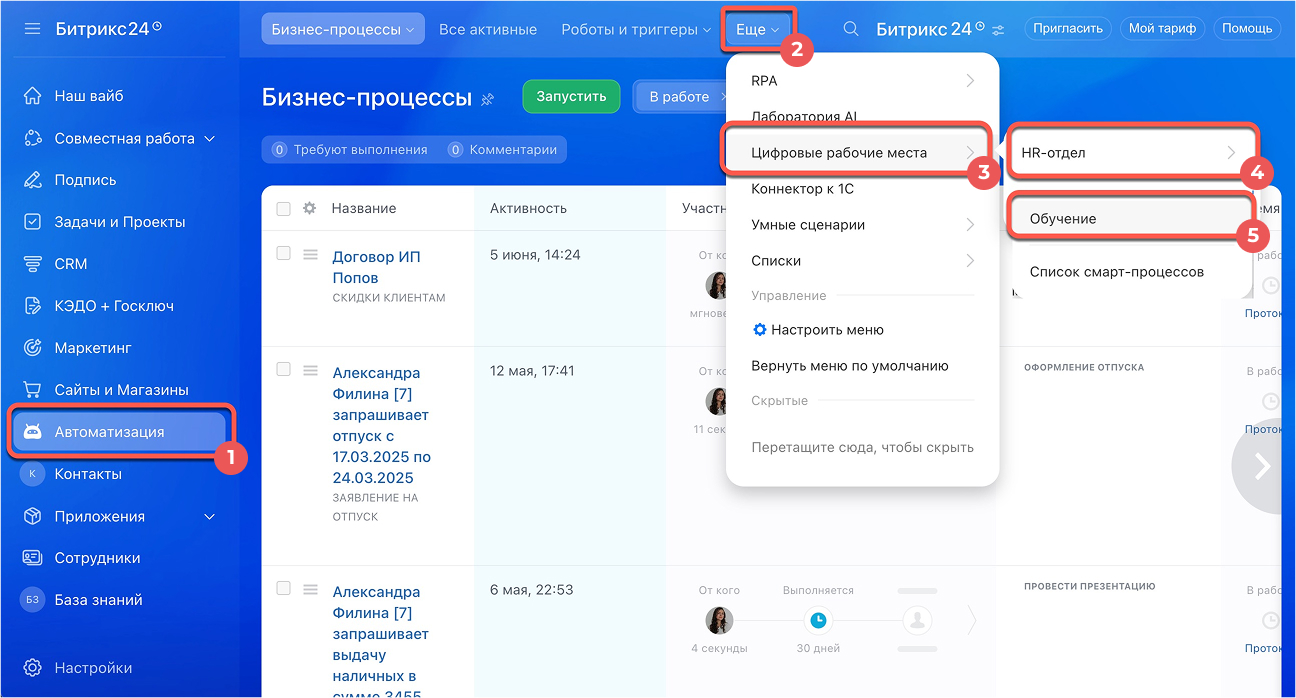
Task: Click the Помощь button
Action: tap(1247, 29)
